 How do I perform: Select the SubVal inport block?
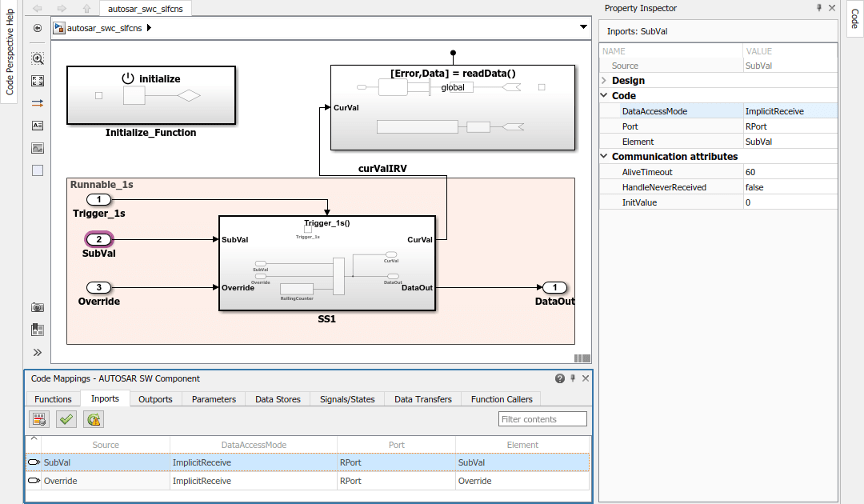tap(99, 239)
